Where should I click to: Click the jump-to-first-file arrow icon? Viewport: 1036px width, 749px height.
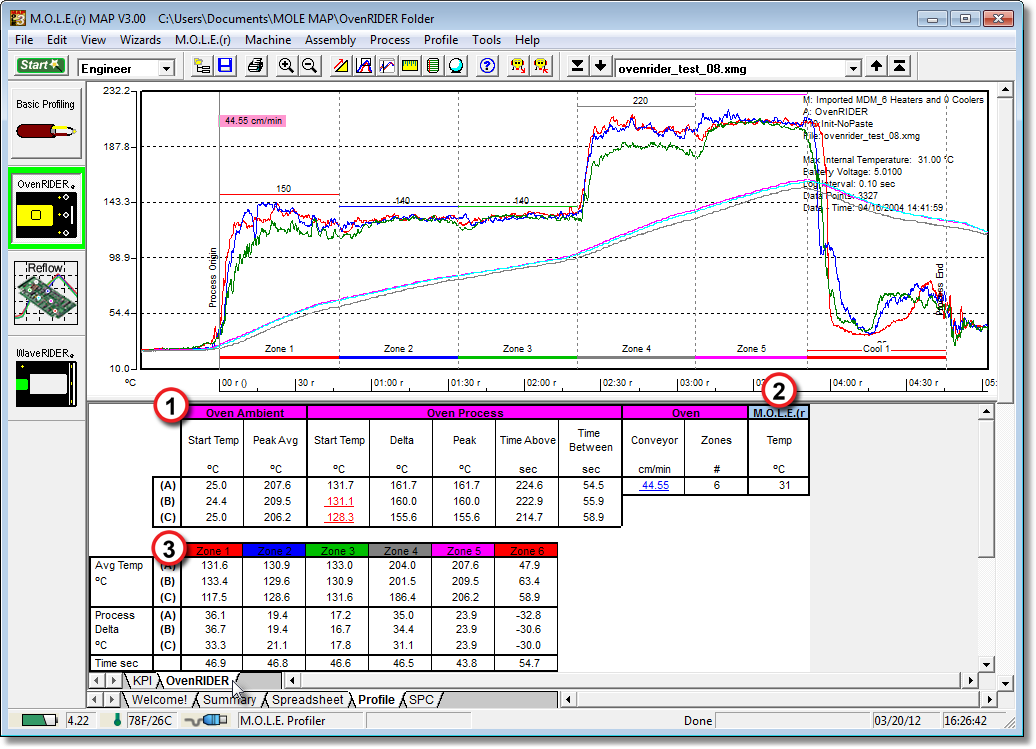899,66
